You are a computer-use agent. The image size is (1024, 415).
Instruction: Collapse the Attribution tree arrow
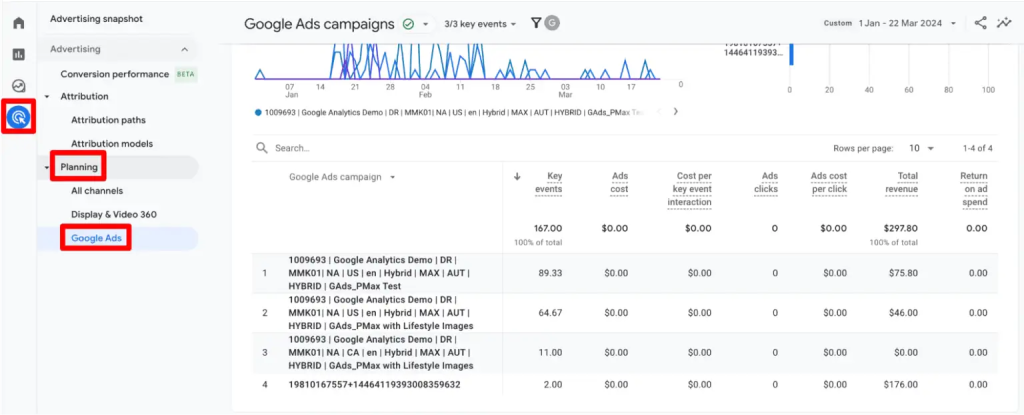pos(47,97)
